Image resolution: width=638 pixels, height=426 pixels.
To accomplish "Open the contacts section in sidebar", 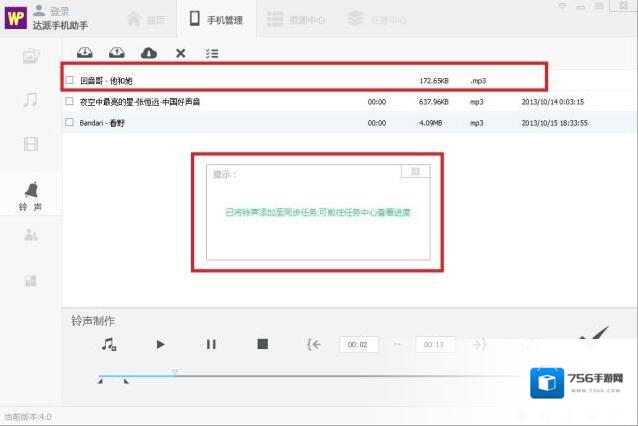I will [31, 235].
